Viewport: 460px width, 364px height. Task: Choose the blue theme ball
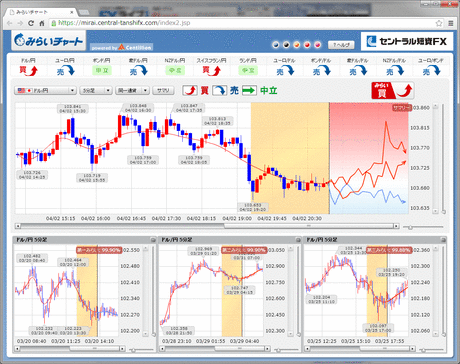click(276, 44)
